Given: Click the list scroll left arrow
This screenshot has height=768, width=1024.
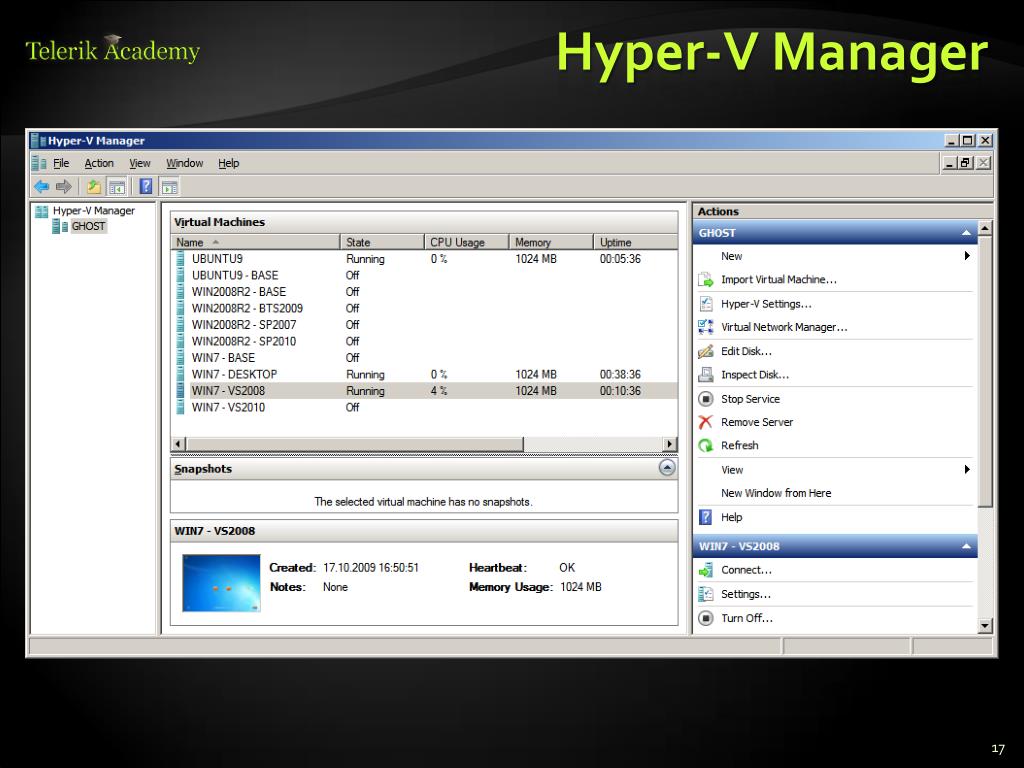Looking at the screenshot, I should pyautogui.click(x=178, y=444).
